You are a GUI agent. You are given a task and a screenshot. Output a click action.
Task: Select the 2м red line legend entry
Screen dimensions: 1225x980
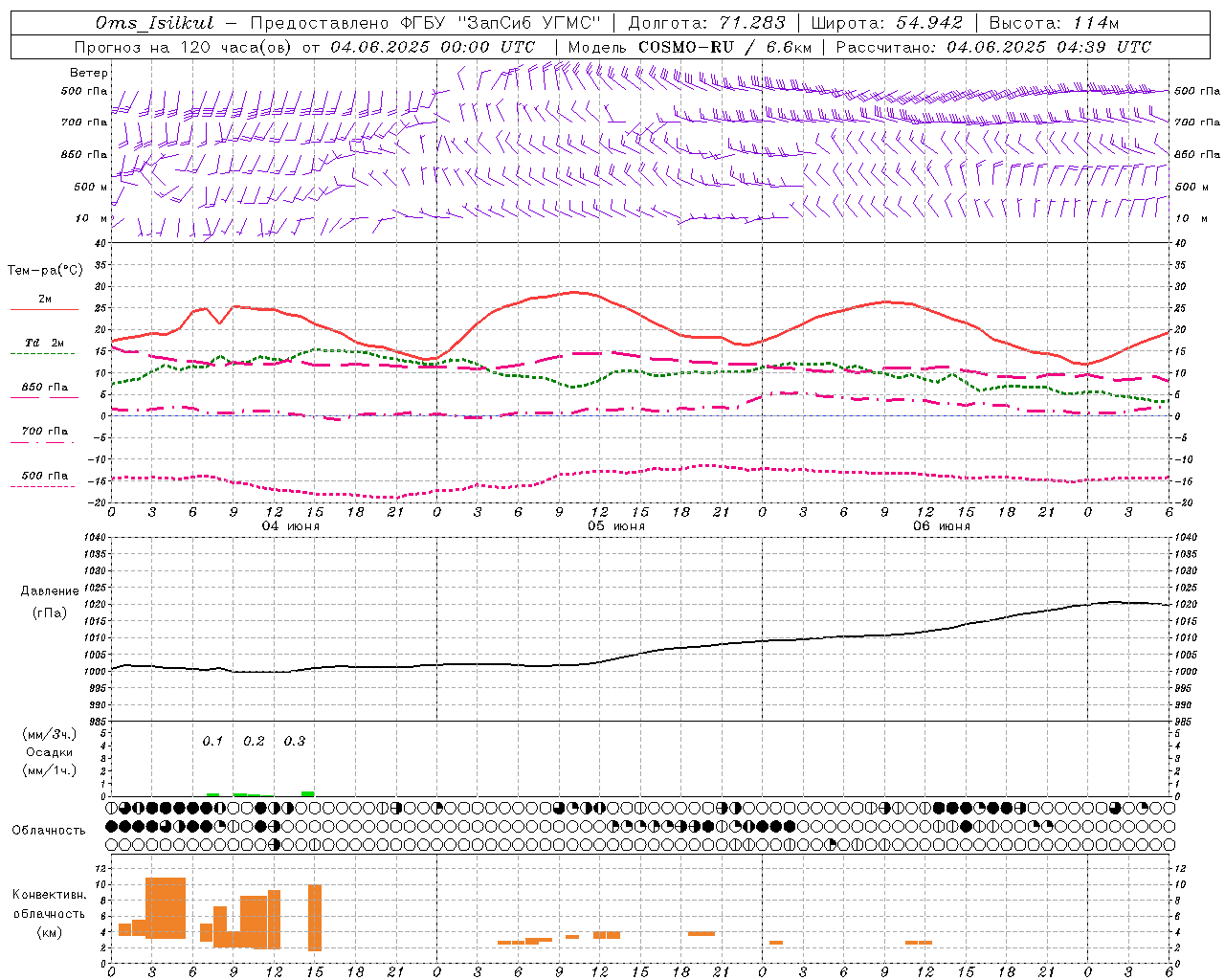[x=44, y=303]
